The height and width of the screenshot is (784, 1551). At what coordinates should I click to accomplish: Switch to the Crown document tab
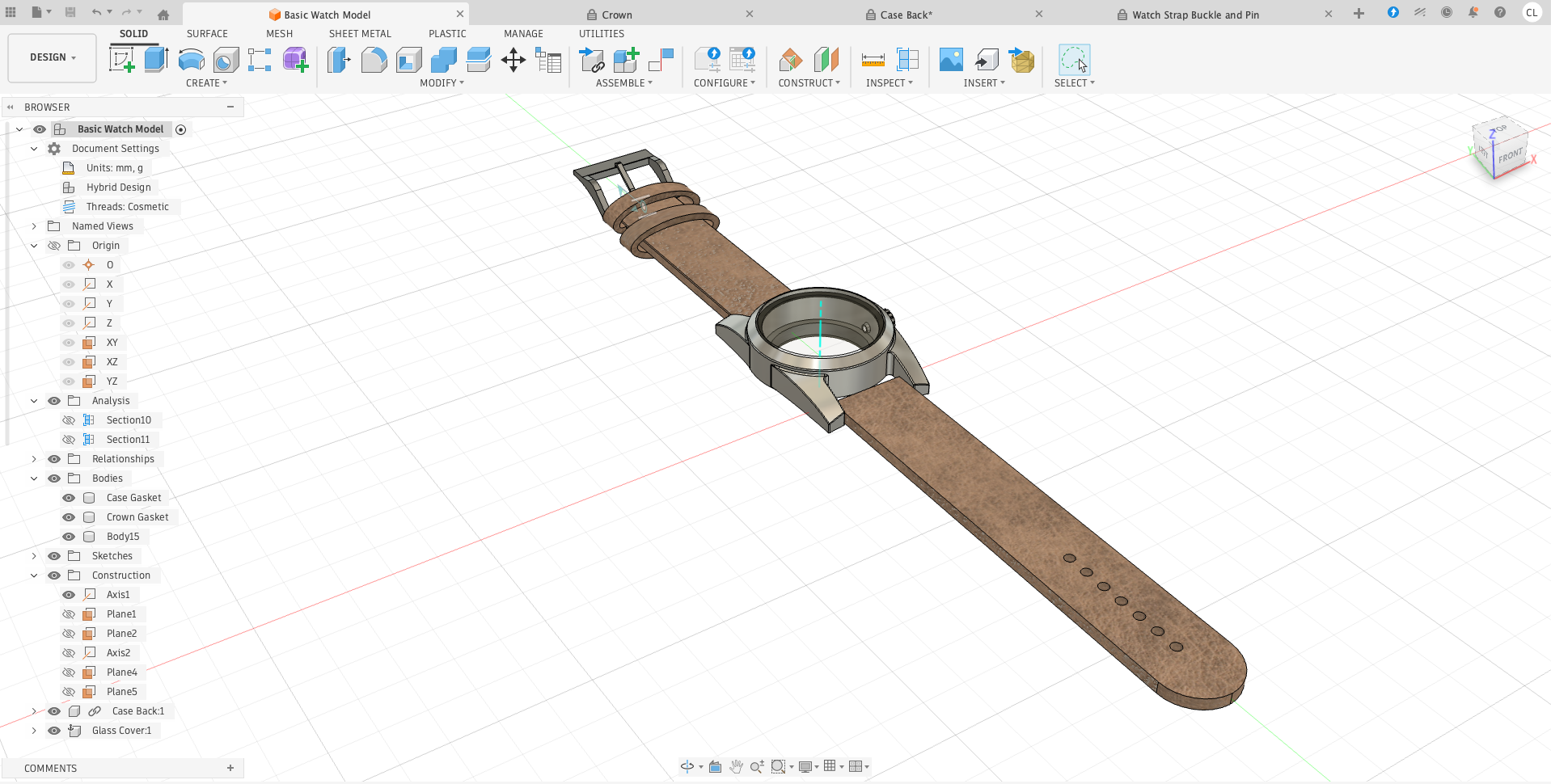[x=616, y=15]
